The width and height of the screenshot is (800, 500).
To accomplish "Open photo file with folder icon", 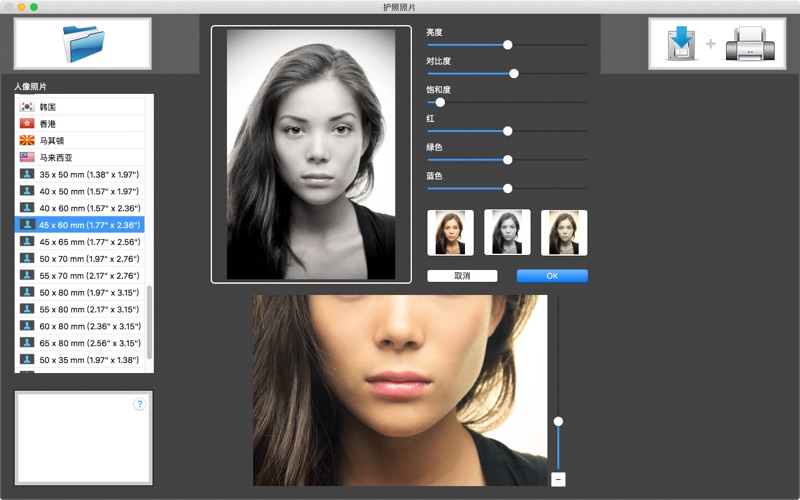I will (x=83, y=44).
